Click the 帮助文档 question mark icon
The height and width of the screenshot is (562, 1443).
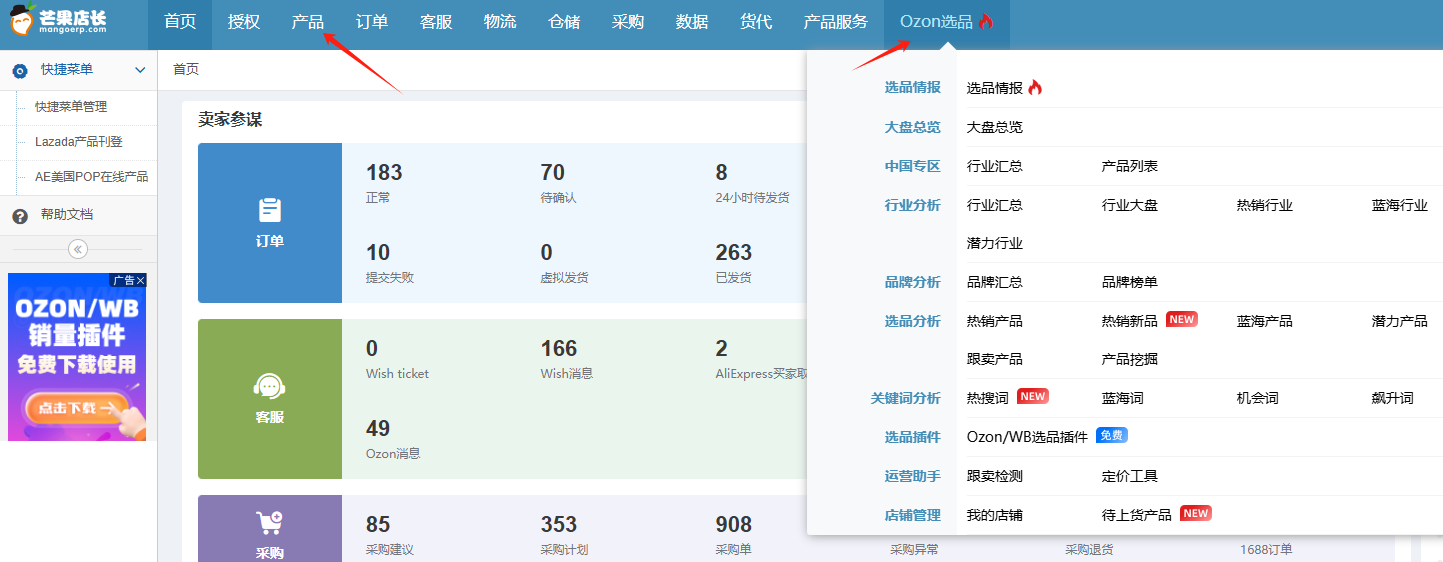(x=19, y=215)
